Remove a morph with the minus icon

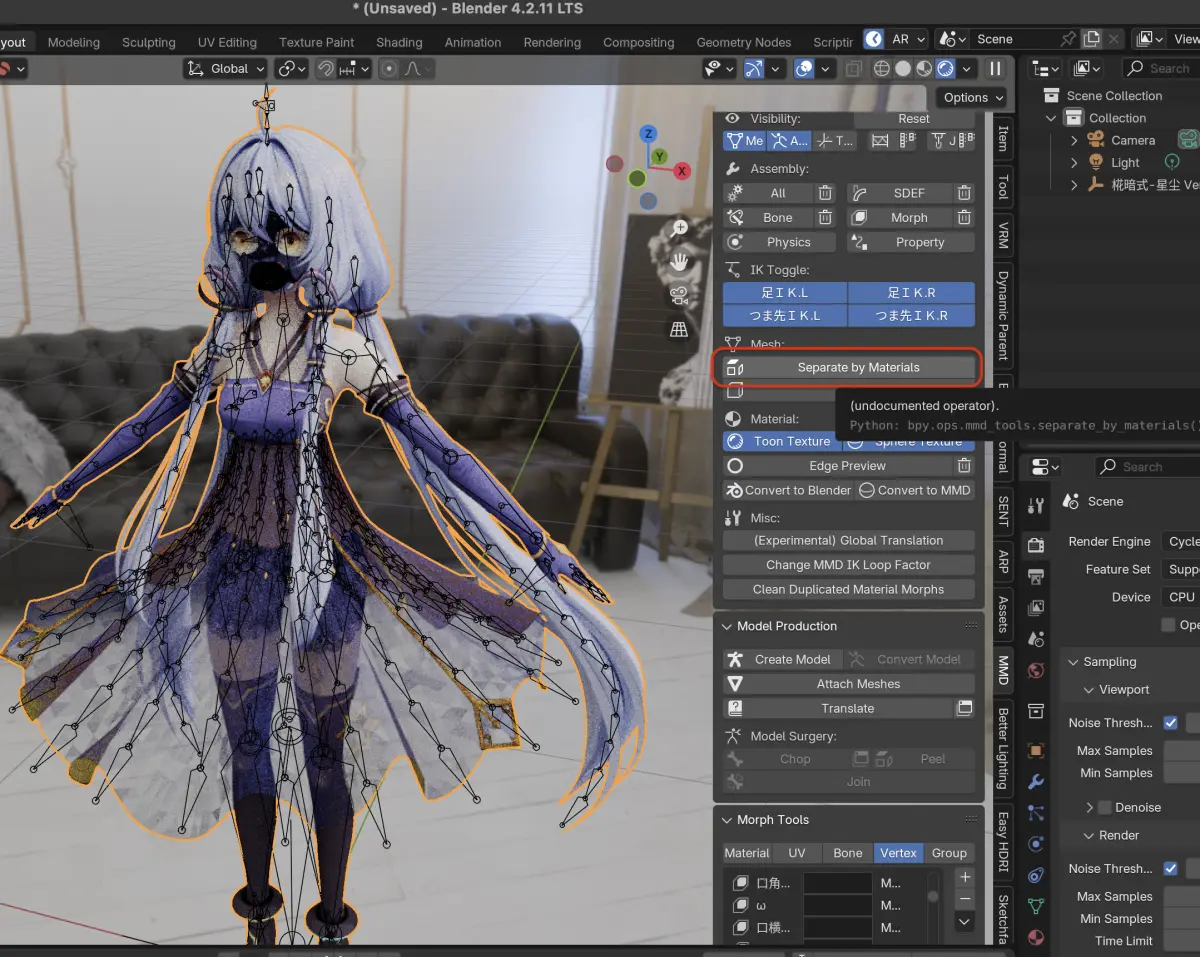click(x=965, y=898)
